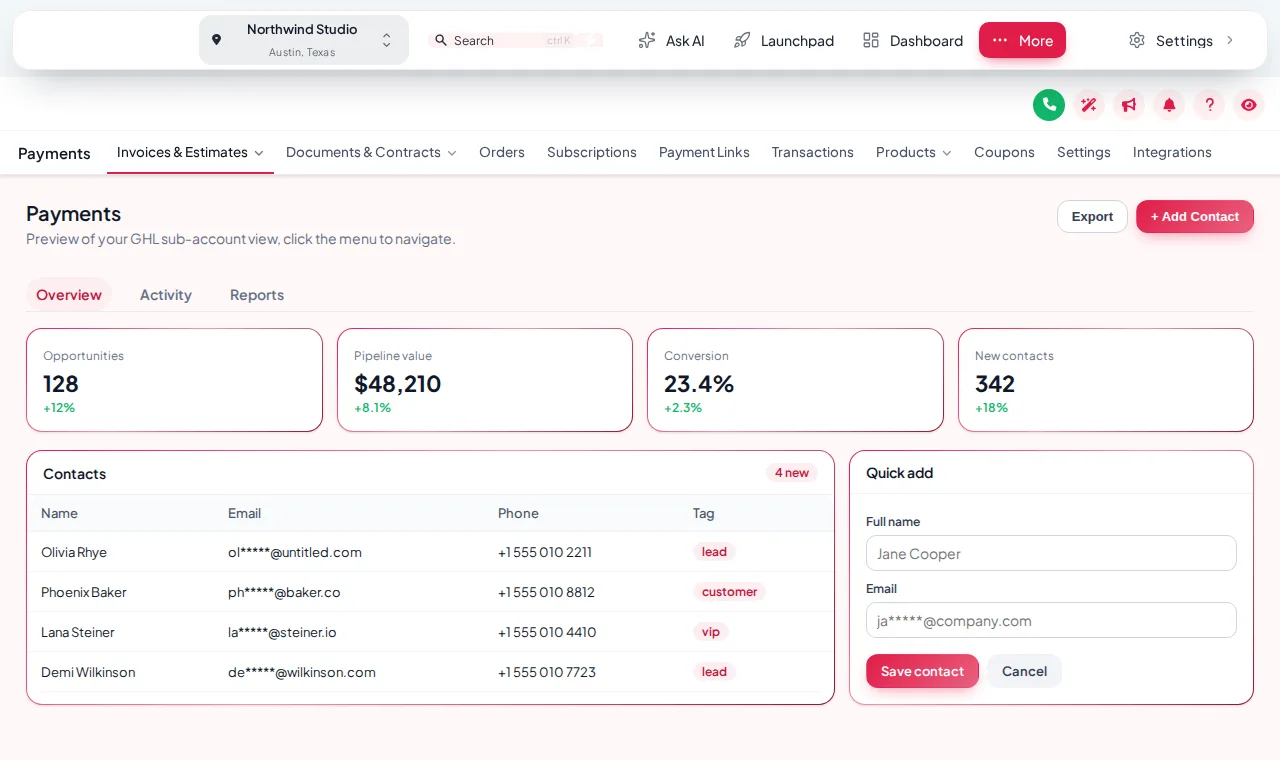Screen dimensions: 1280x760
Task: Expand the Invoices & Estimates menu
Action: (x=190, y=152)
